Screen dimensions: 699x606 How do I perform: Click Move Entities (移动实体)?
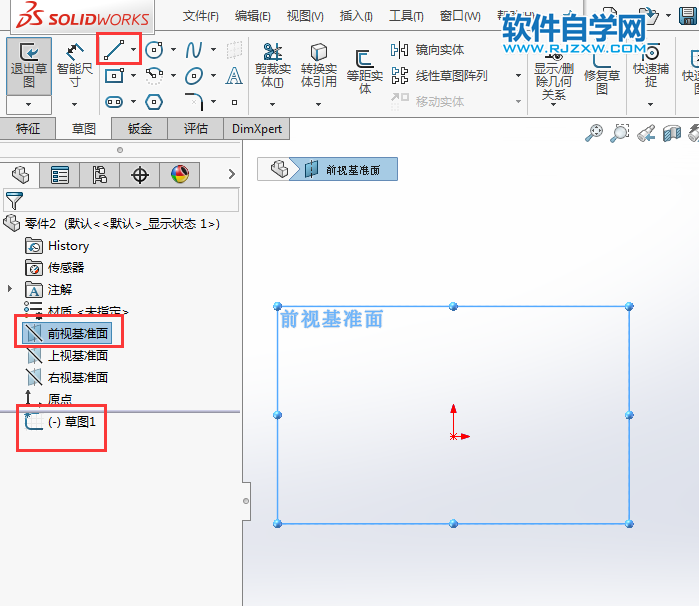coord(428,102)
